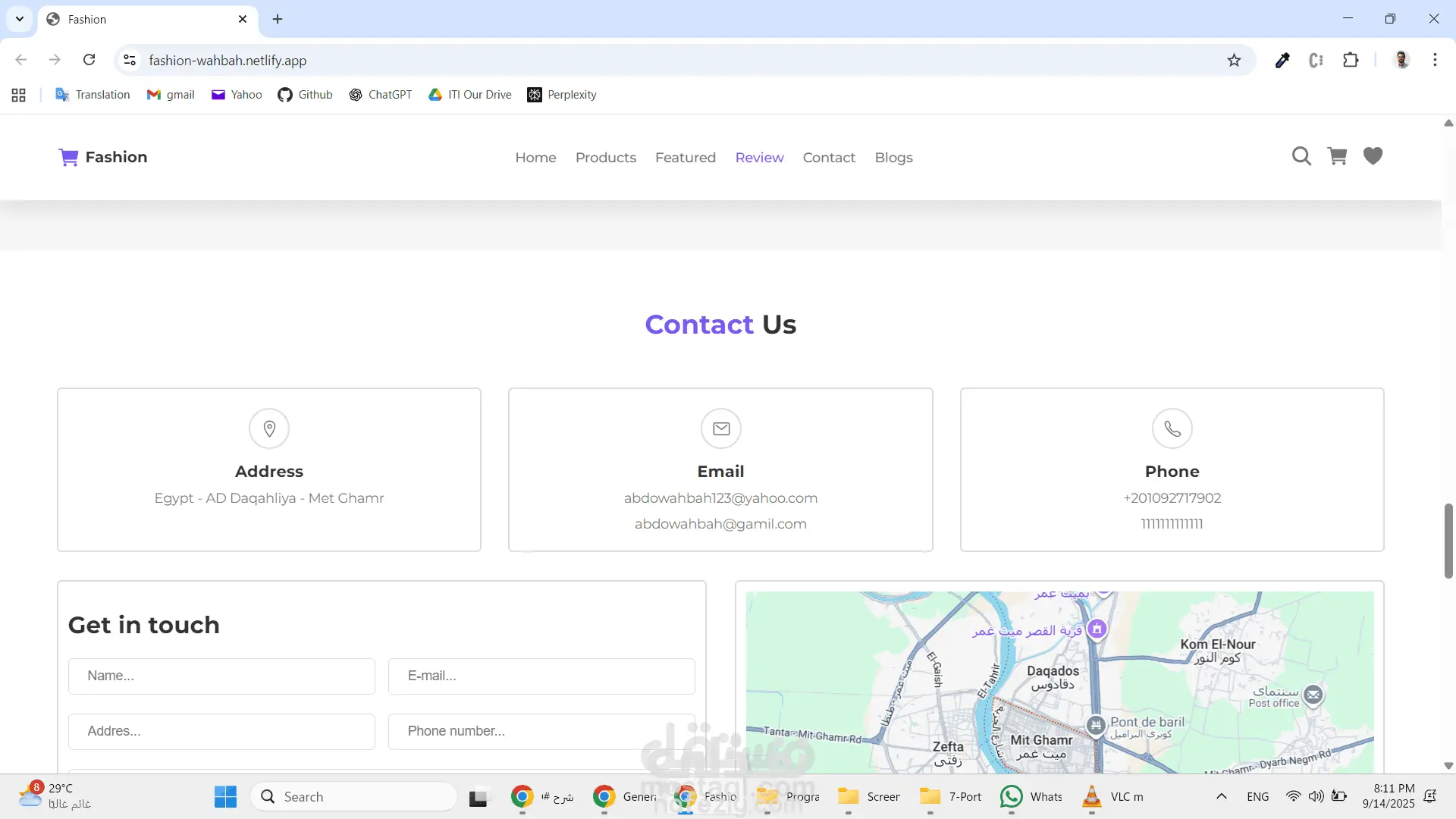The height and width of the screenshot is (819, 1456).
Task: Reload the page
Action: click(89, 60)
